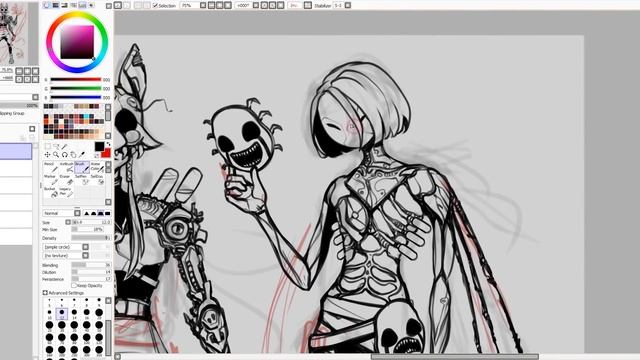Click the redo arrow in top toolbar
The width and height of the screenshot is (640, 360).
(x=127, y=5)
